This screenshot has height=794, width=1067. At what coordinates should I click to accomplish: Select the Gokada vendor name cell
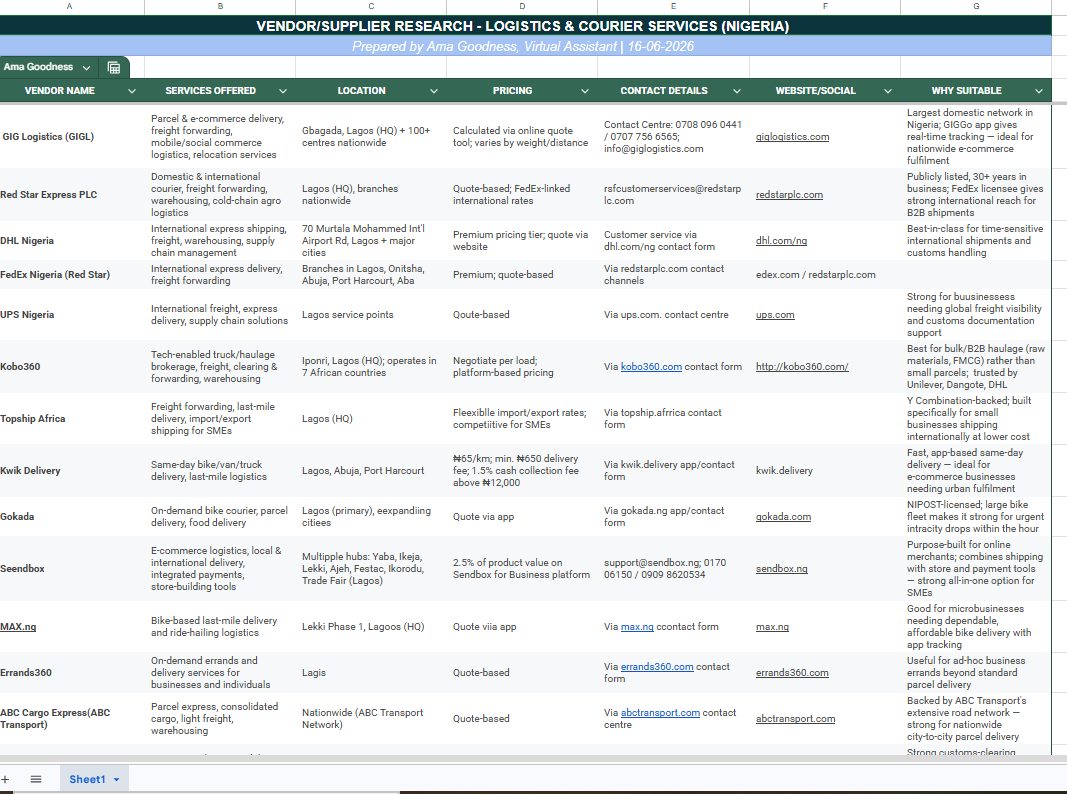[72, 517]
